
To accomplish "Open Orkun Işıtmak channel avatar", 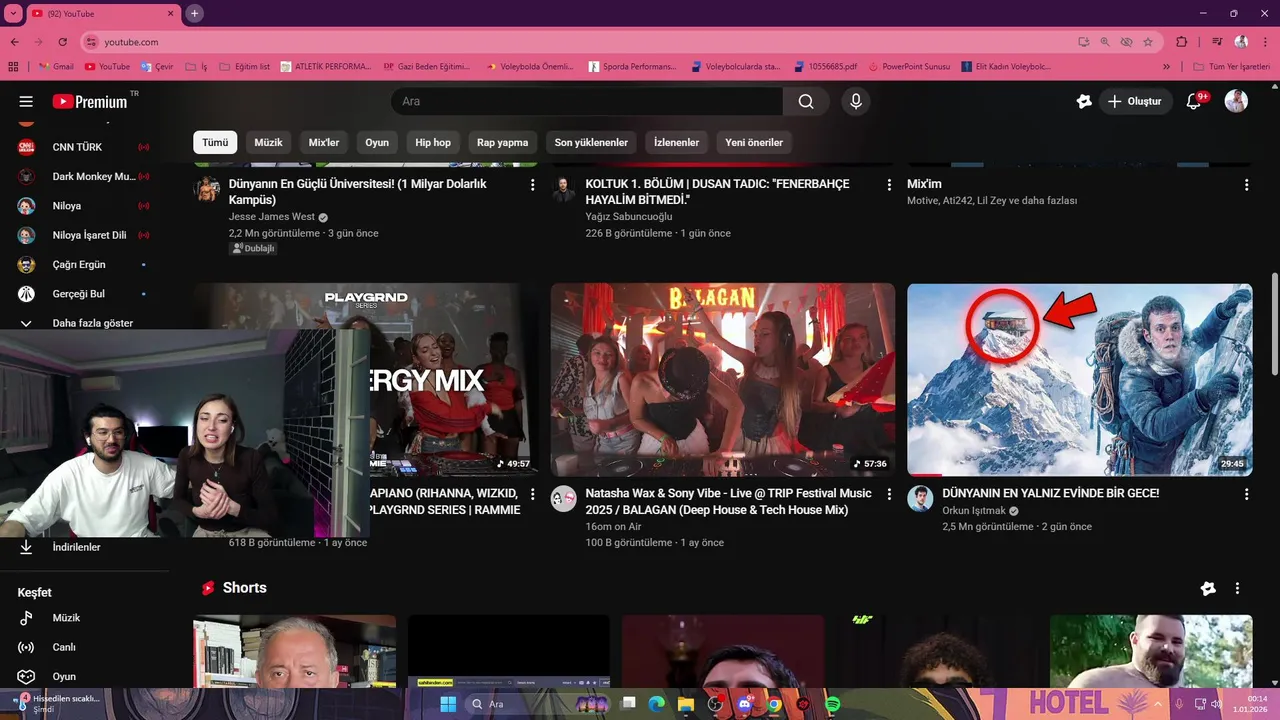I will [x=920, y=498].
